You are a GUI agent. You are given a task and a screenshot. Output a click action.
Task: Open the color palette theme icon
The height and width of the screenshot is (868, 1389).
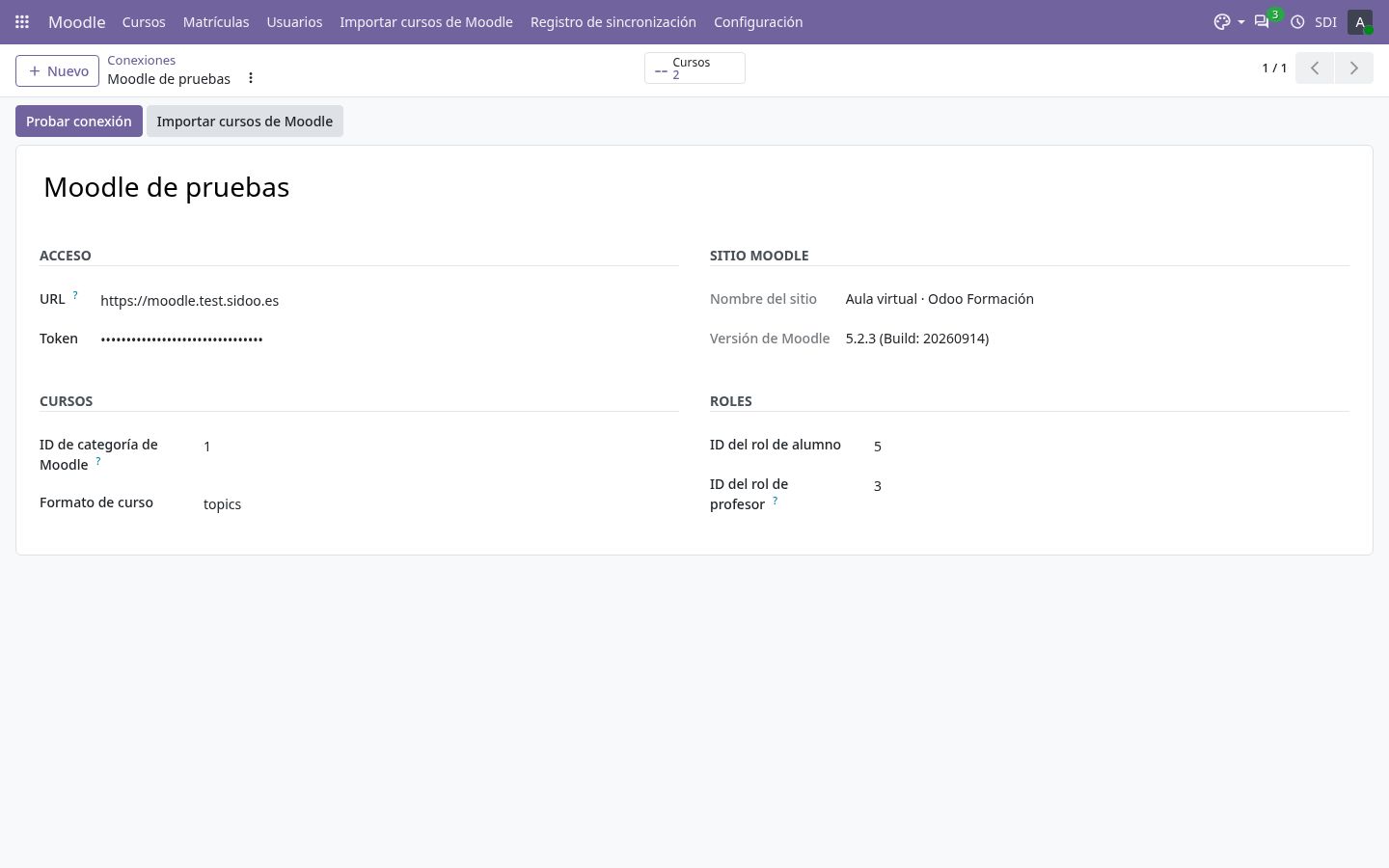coord(1222,21)
